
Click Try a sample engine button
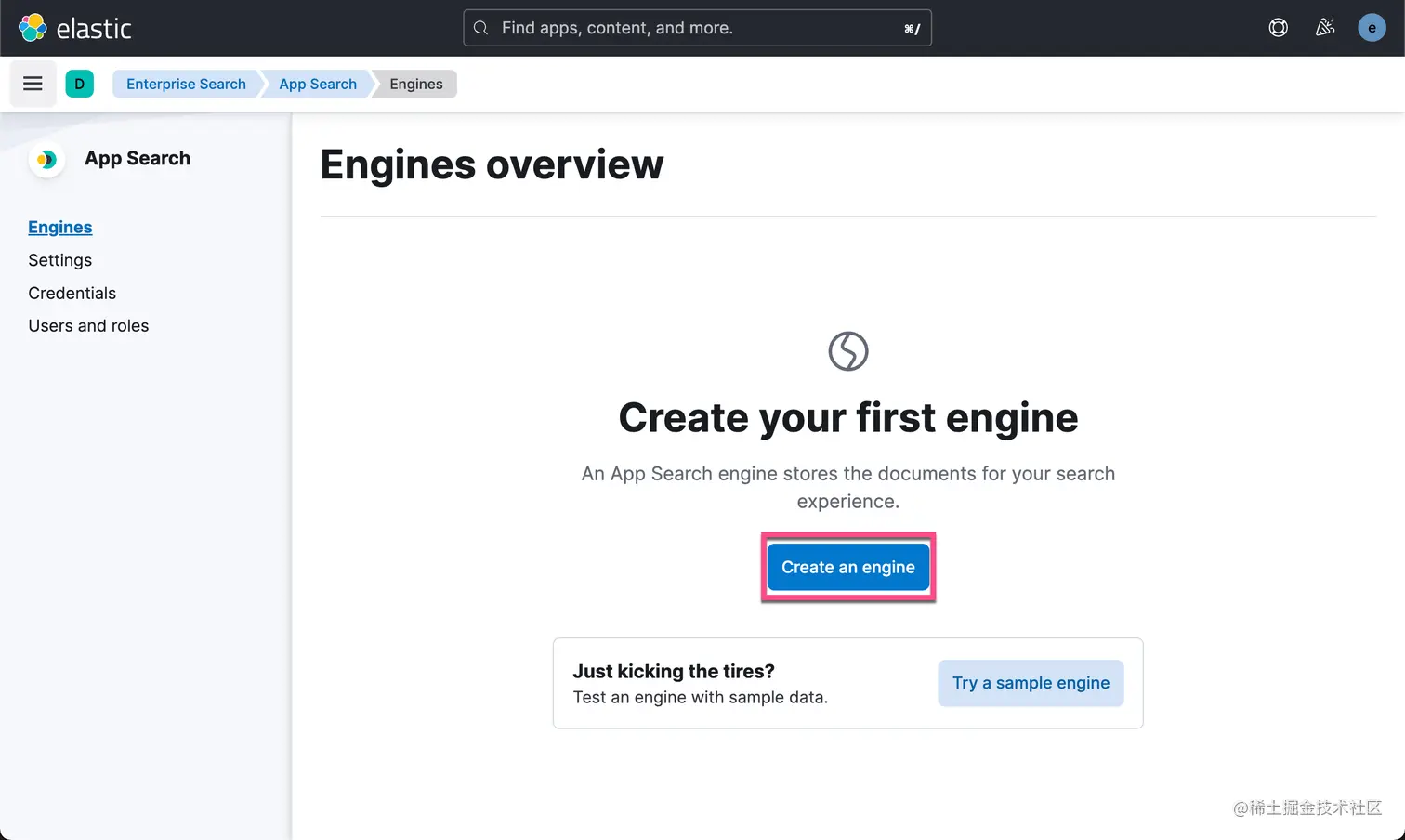pos(1031,683)
